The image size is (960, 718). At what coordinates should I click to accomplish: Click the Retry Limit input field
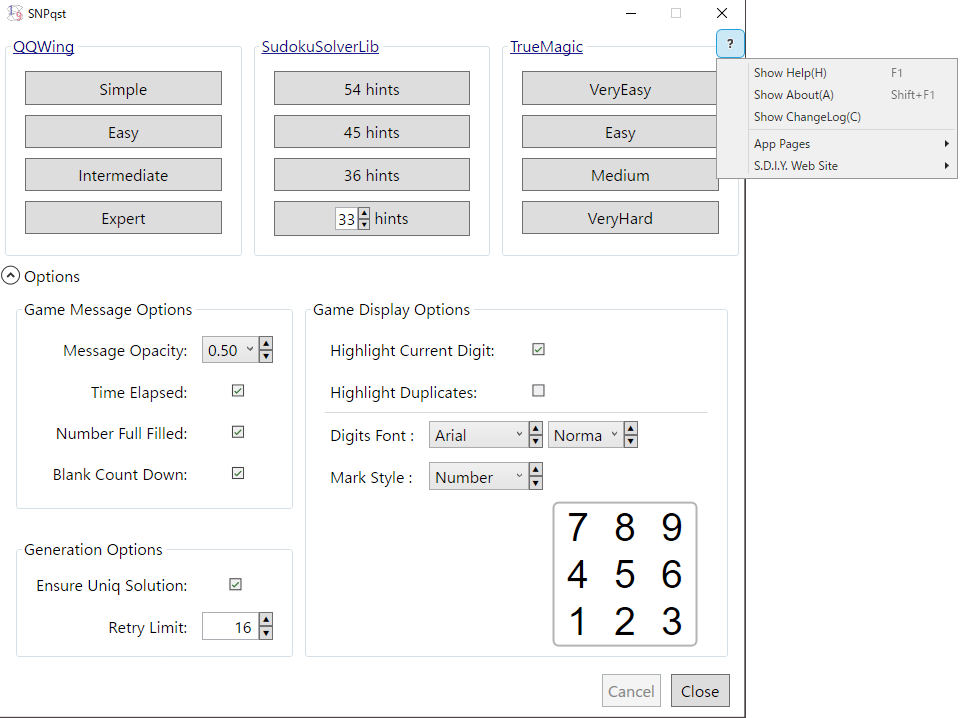pyautogui.click(x=231, y=626)
